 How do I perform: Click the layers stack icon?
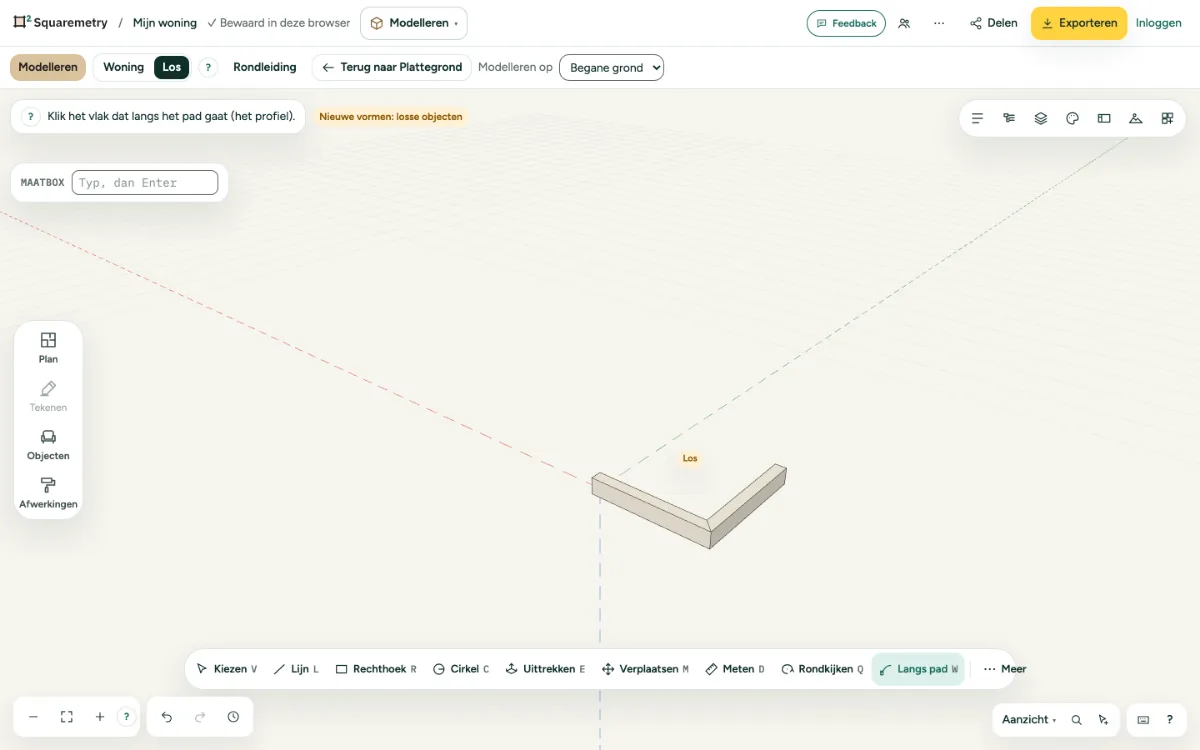(1041, 118)
